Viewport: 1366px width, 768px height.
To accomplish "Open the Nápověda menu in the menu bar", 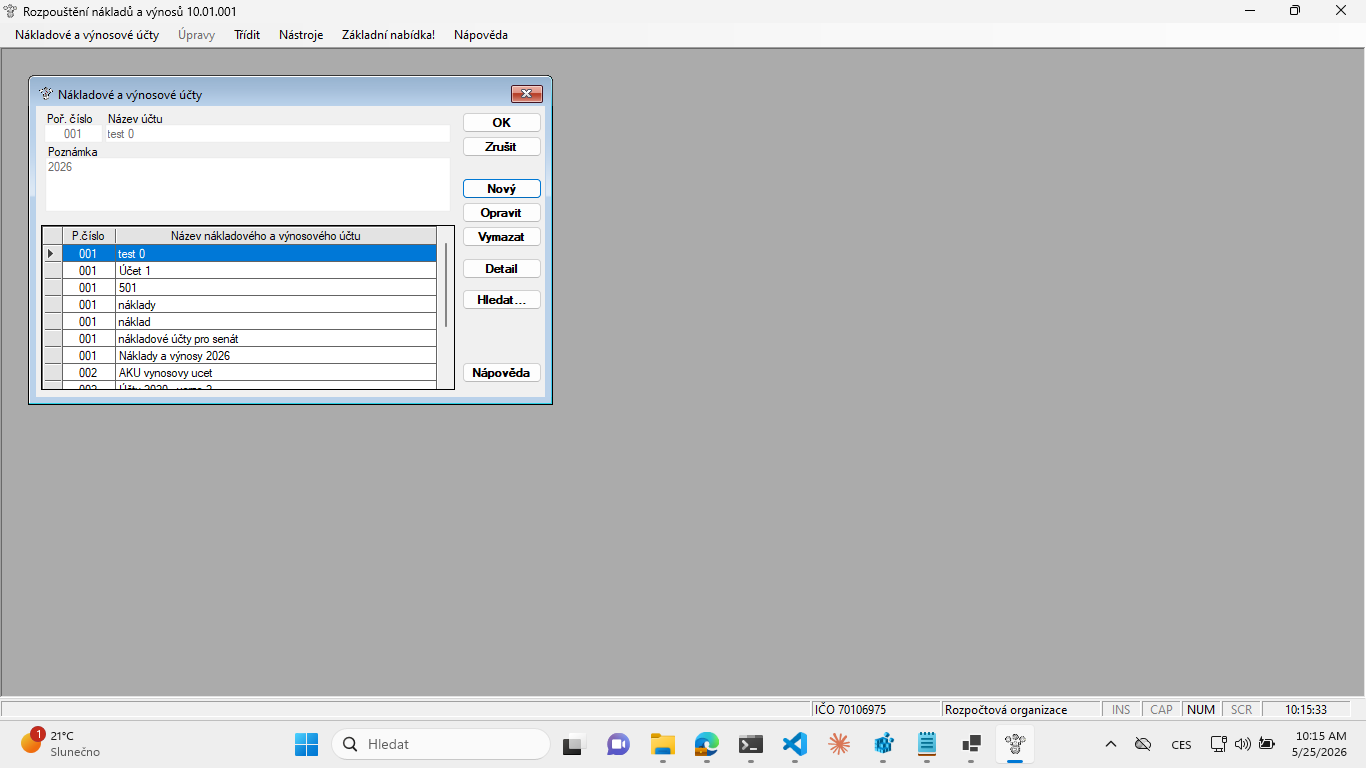I will pos(481,35).
